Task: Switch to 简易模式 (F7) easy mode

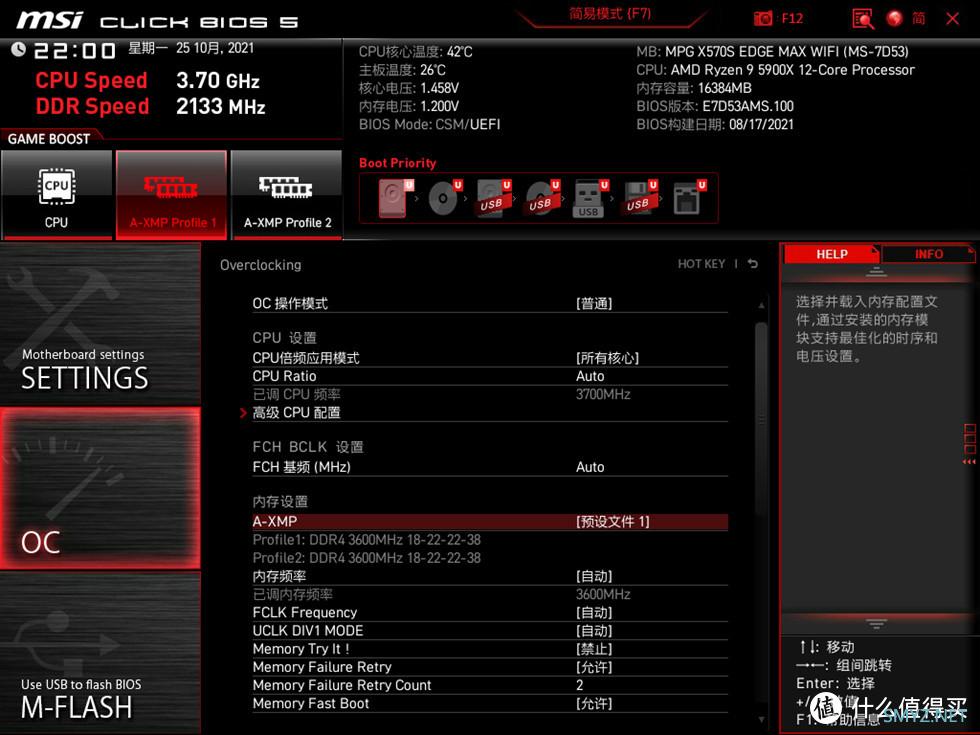Action: coord(610,14)
